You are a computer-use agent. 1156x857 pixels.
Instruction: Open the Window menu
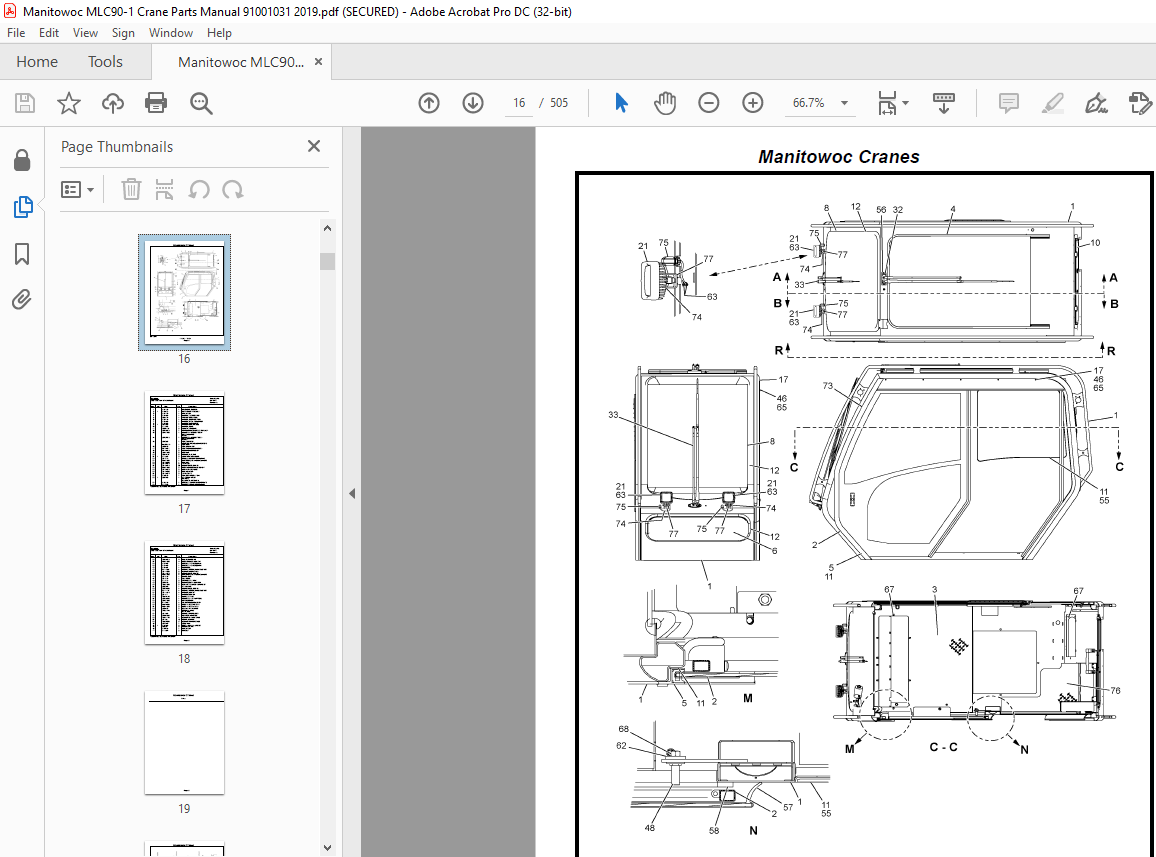(170, 32)
